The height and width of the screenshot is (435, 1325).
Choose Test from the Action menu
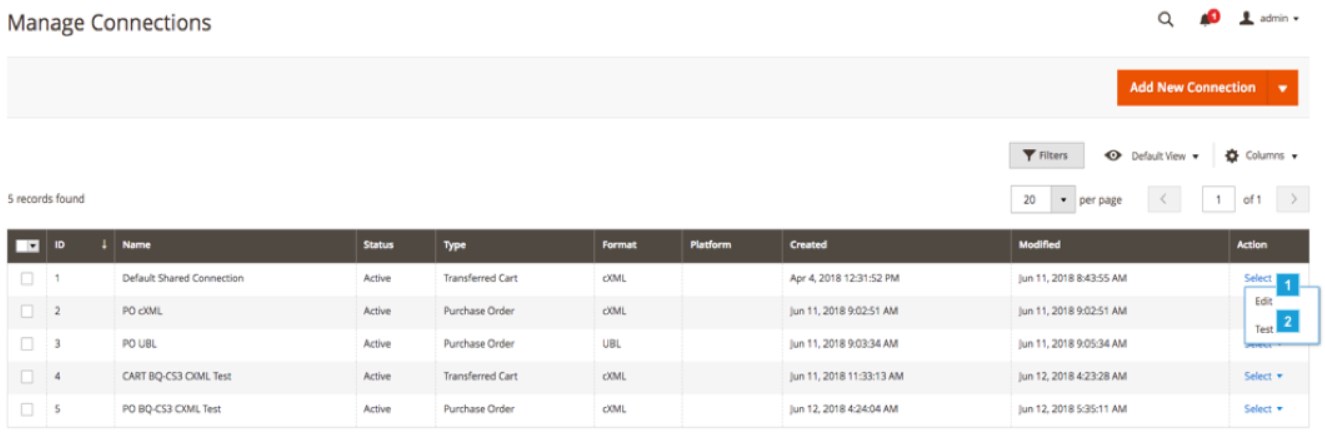point(1263,328)
